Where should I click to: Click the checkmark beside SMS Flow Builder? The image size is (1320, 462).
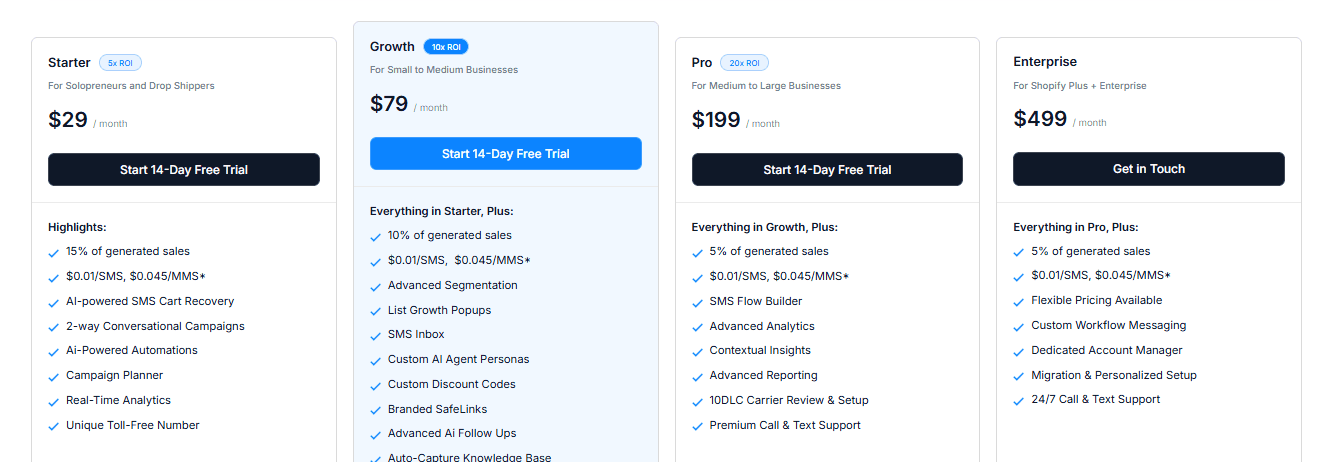coord(698,303)
